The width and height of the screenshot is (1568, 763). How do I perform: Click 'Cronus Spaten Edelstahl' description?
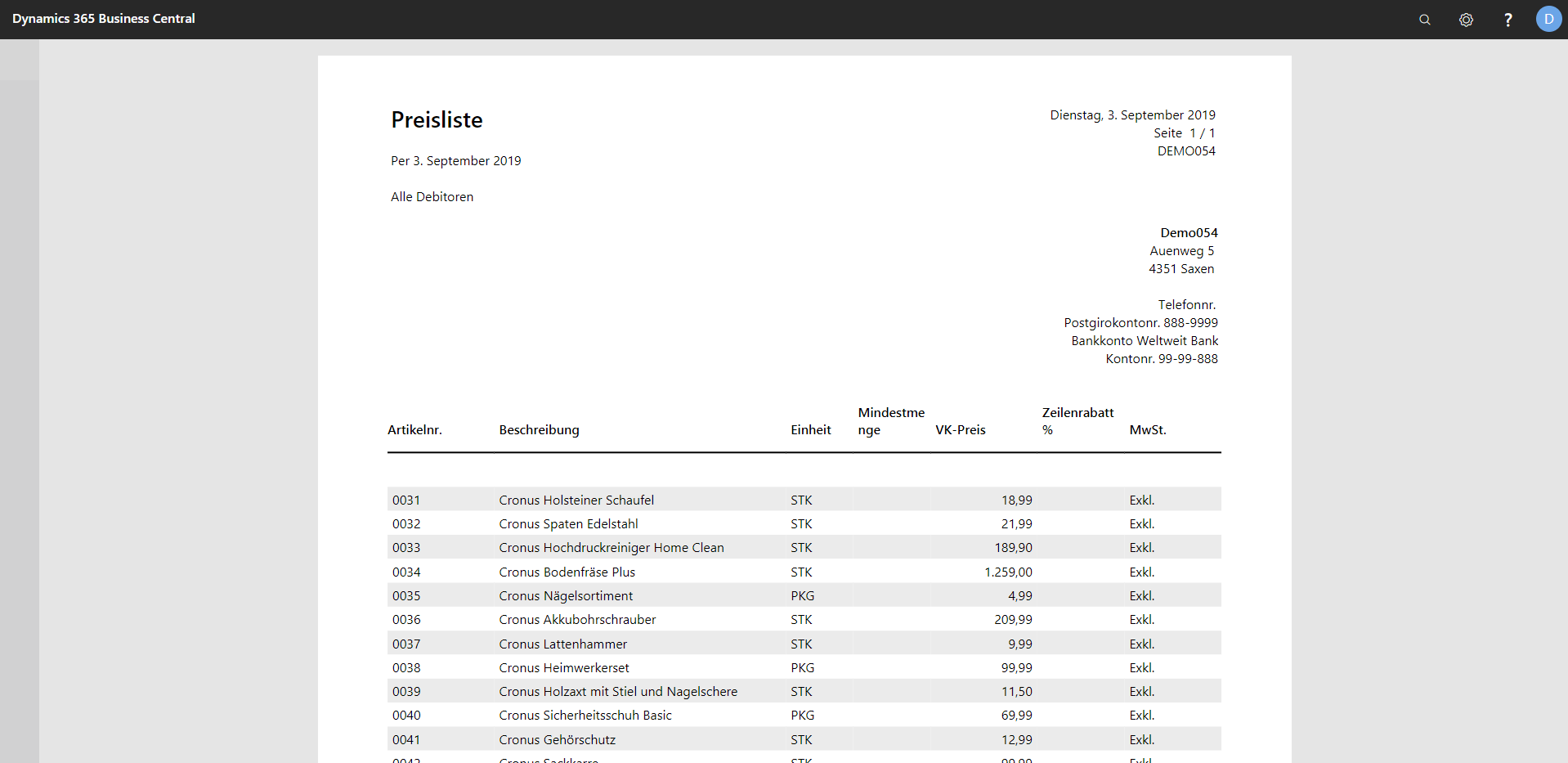(568, 524)
